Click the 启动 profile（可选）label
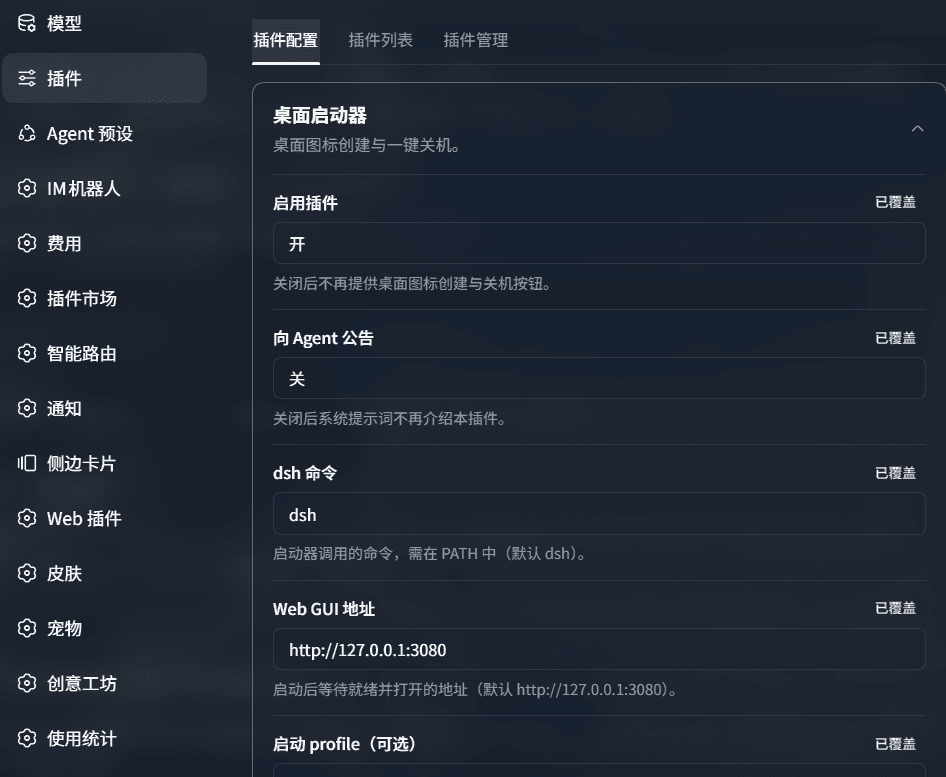 [346, 744]
